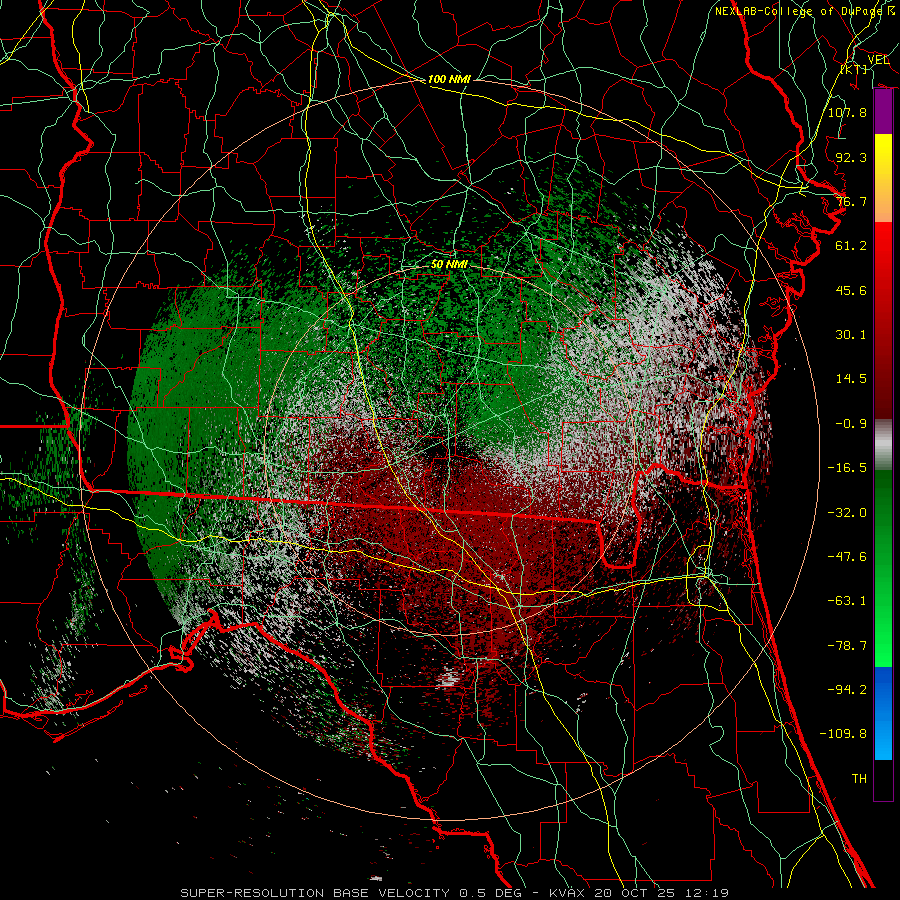Click the light blue segment of the color bar

pyautogui.click(x=883, y=713)
